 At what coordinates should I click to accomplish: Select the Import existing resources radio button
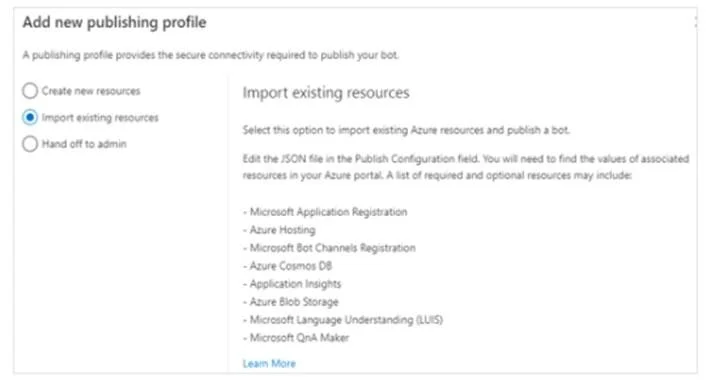coord(30,117)
